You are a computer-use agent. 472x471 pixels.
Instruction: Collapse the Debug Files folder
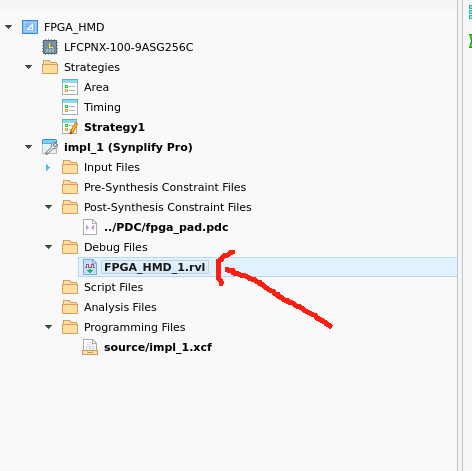(x=49, y=247)
